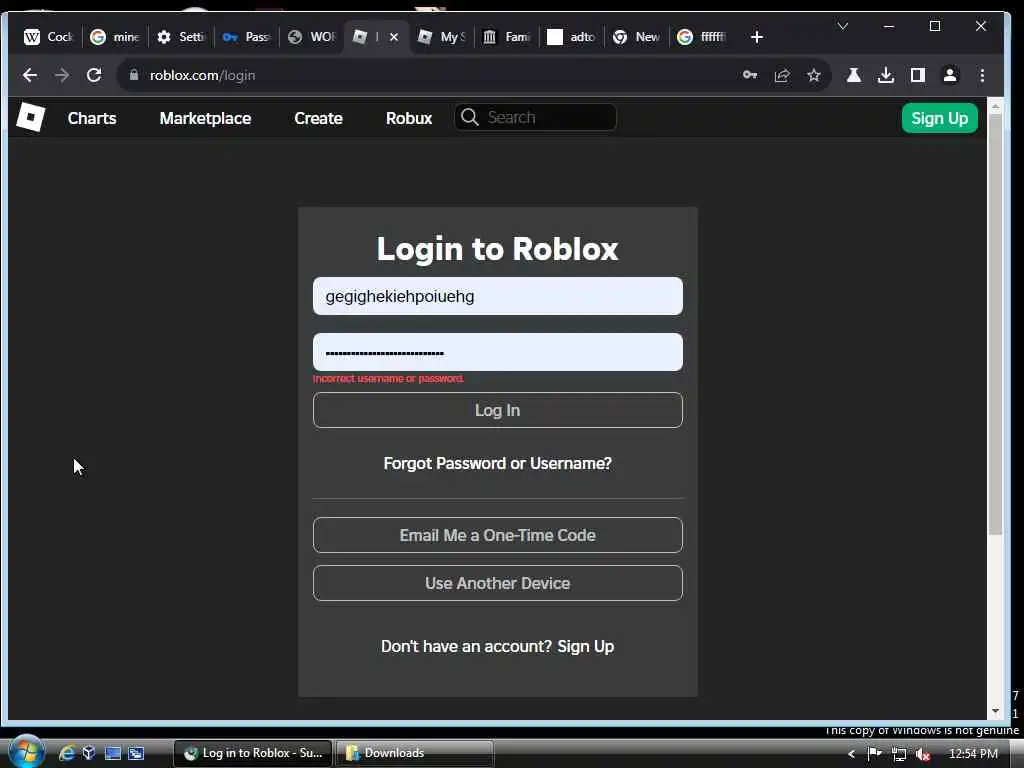1024x768 pixels.
Task: Reload the Roblox login page
Action: click(94, 75)
